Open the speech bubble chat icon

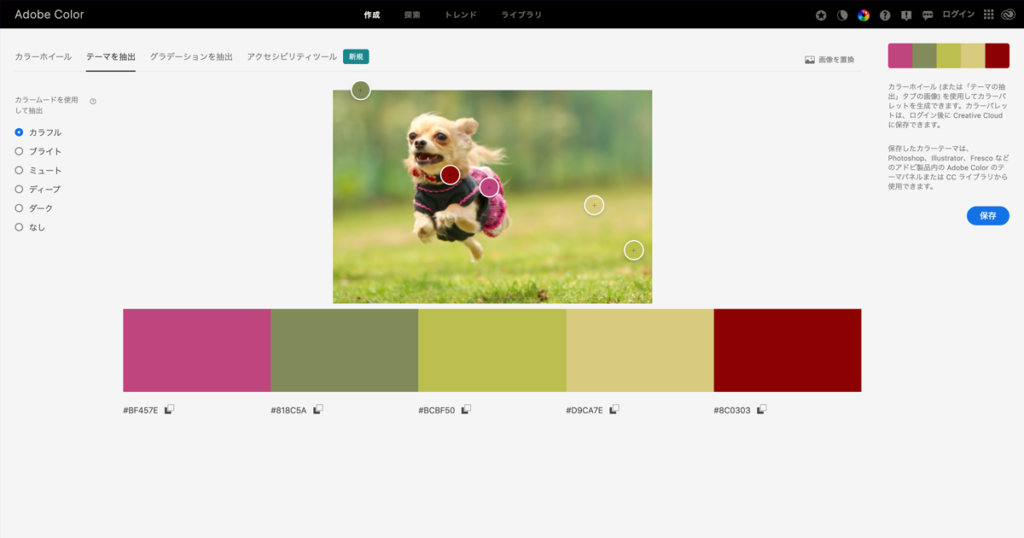927,15
